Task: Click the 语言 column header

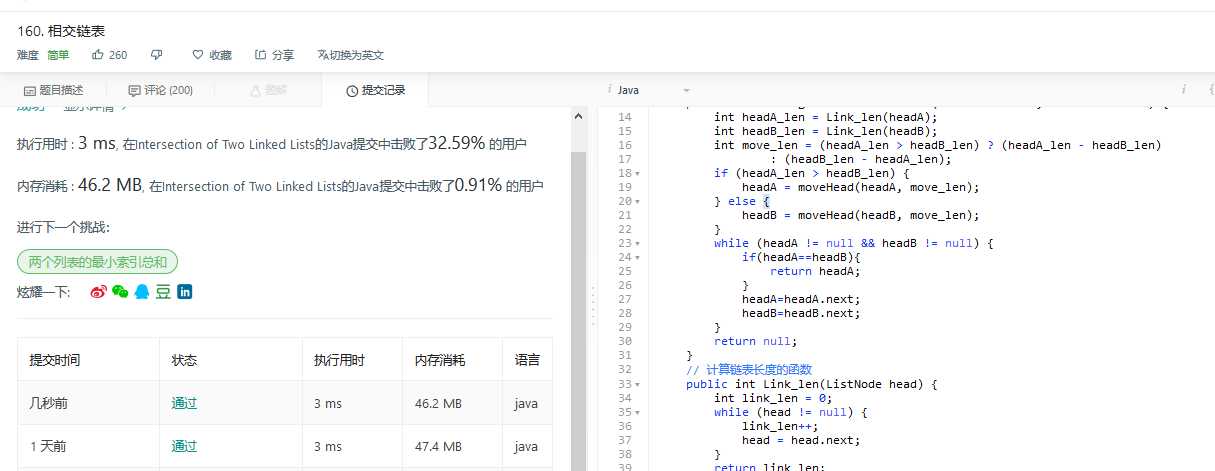Action: (x=527, y=360)
